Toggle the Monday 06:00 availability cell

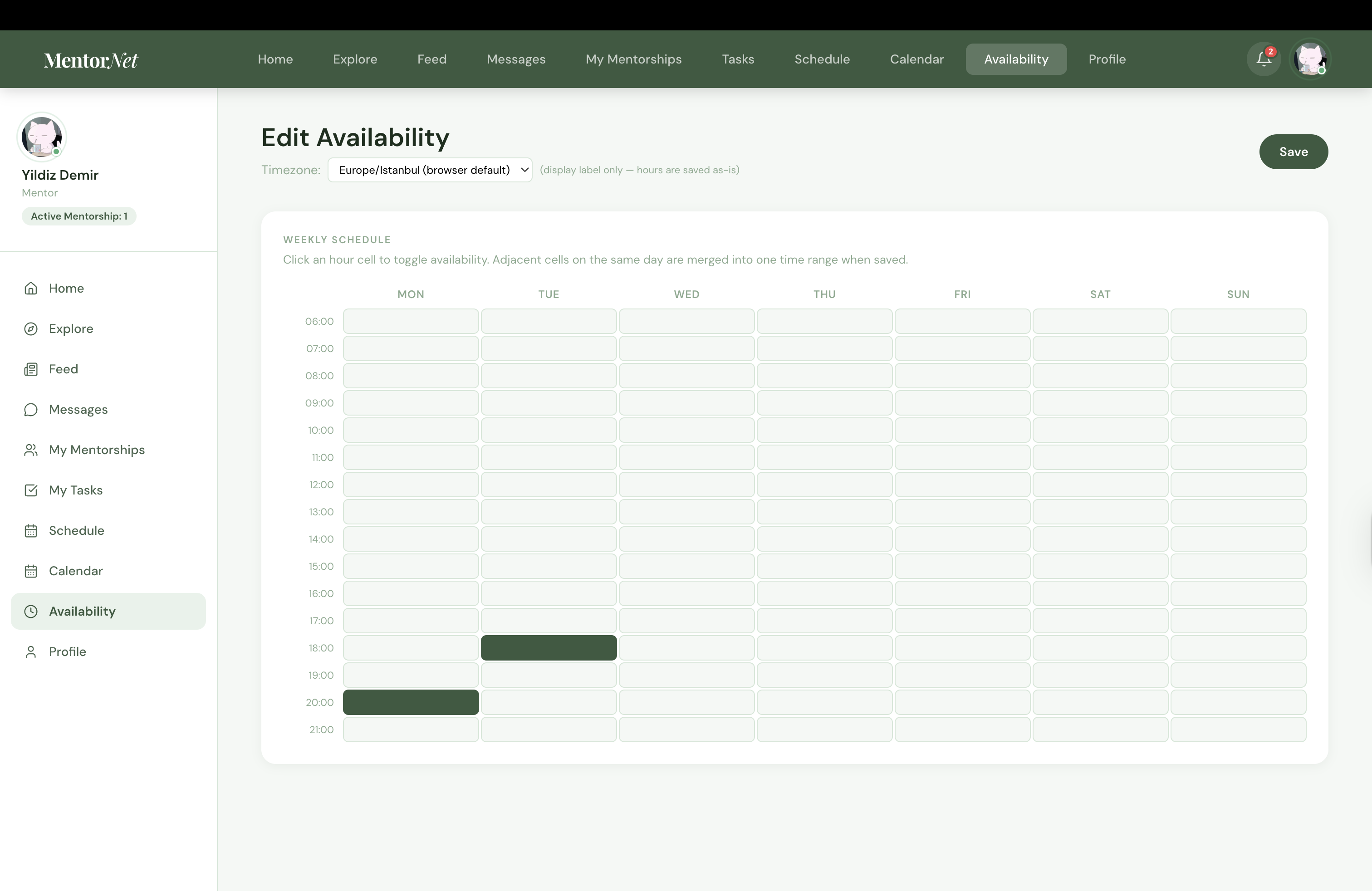(411, 321)
